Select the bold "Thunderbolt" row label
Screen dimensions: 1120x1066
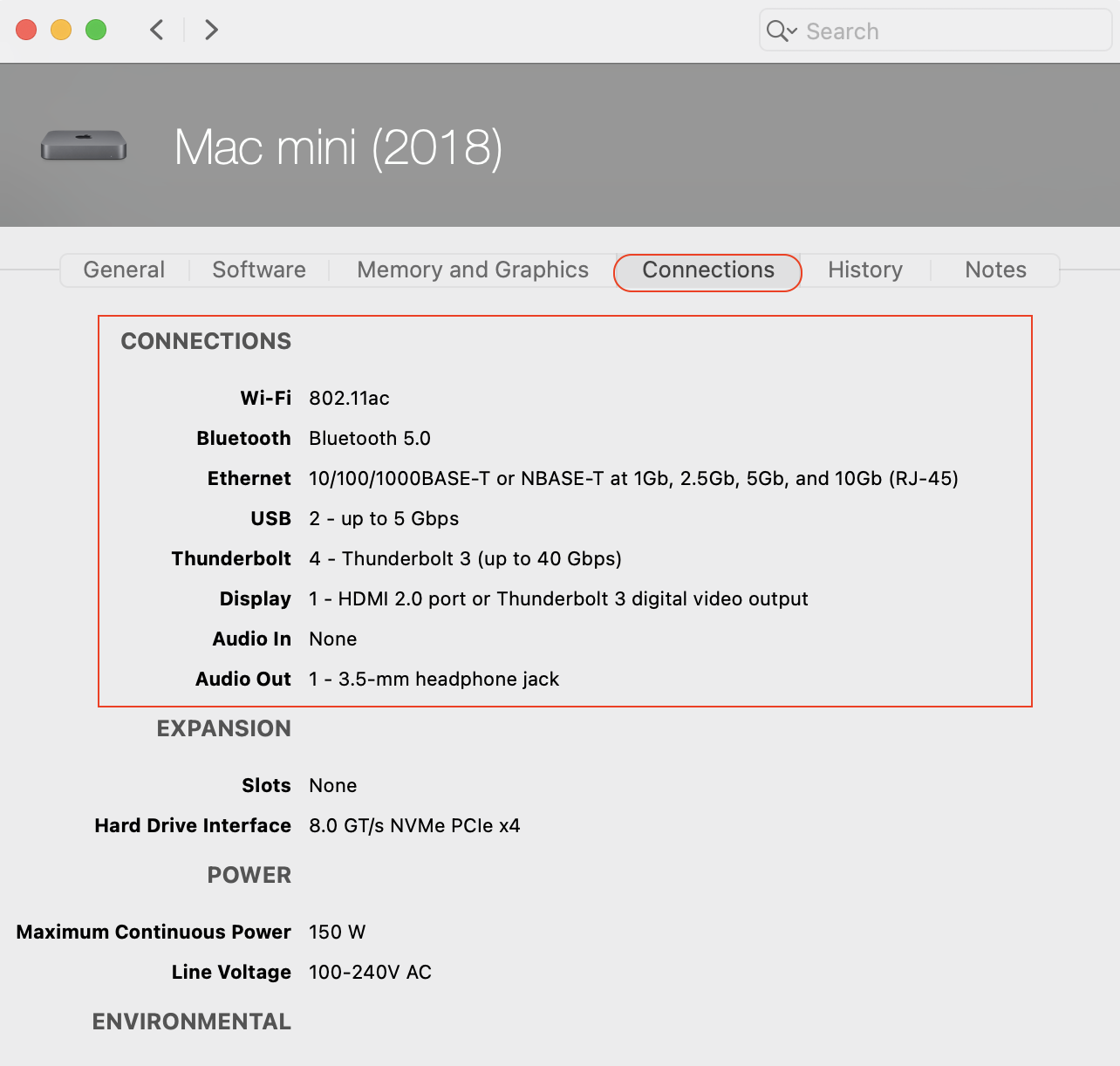[231, 558]
